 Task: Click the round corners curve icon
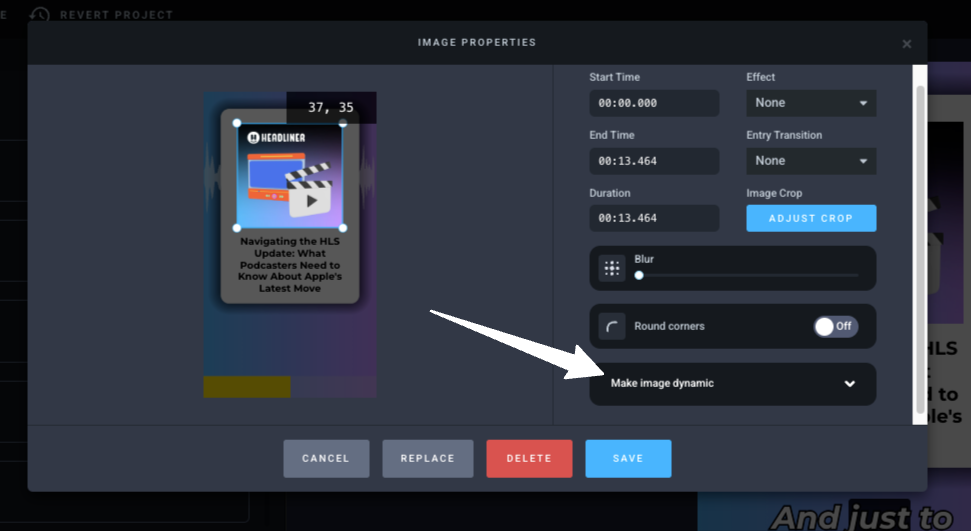point(612,326)
